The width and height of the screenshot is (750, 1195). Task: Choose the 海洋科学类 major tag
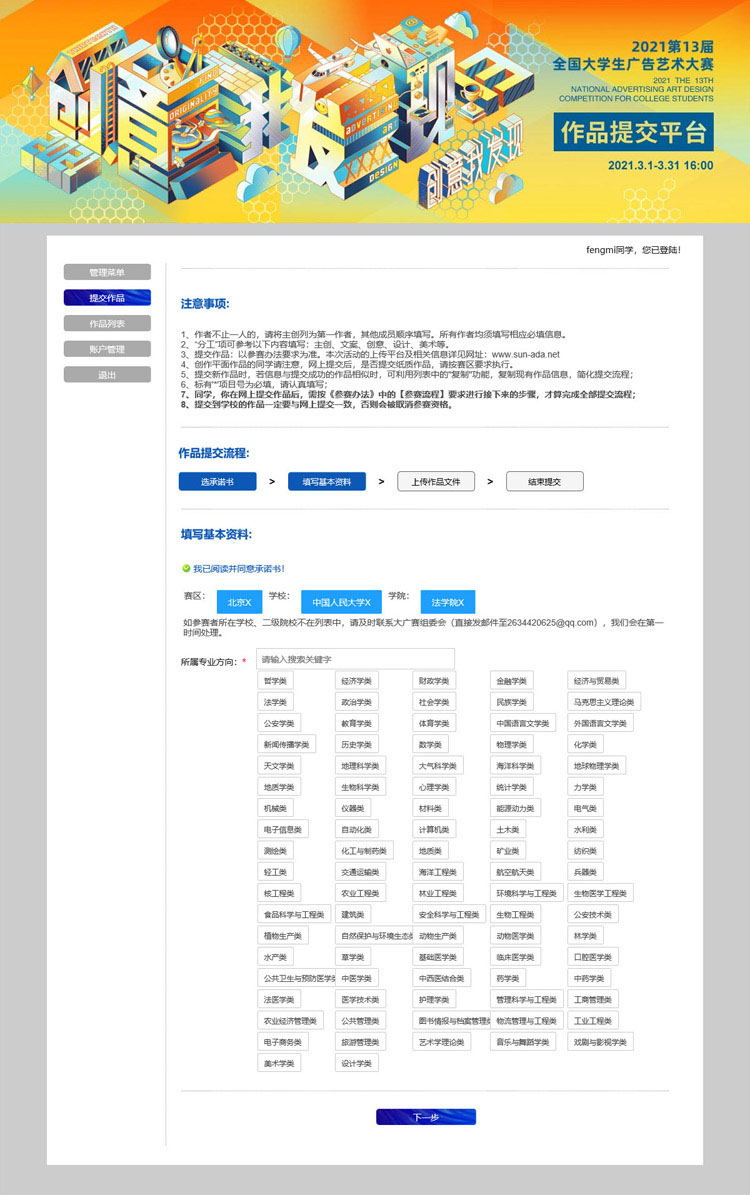(x=516, y=767)
